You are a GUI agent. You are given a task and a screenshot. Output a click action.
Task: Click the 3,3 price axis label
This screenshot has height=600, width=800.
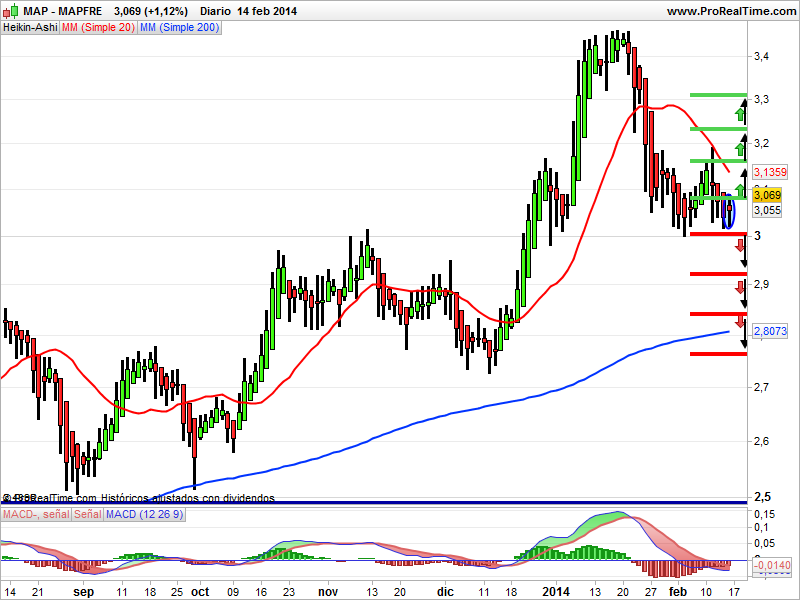[761, 99]
